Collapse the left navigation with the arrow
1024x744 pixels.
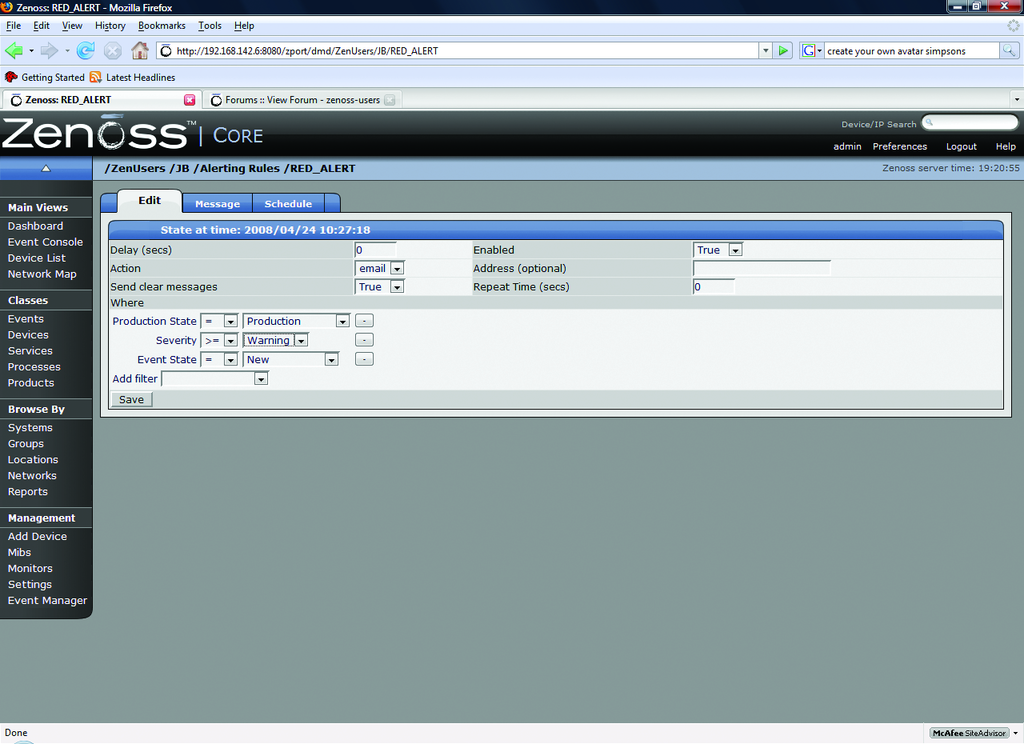(45, 169)
